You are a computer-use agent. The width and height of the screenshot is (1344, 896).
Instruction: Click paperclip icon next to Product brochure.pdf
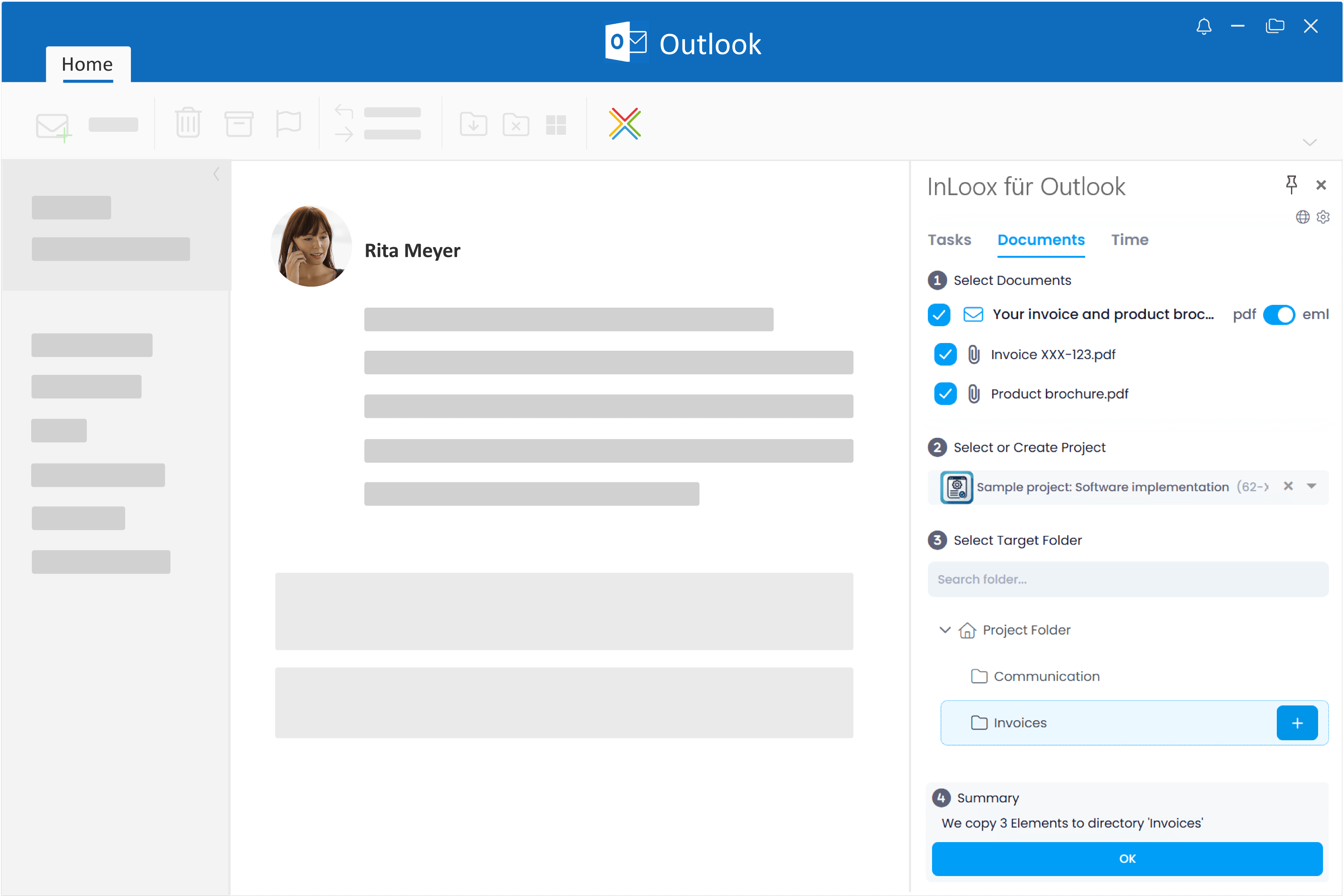pos(974,394)
